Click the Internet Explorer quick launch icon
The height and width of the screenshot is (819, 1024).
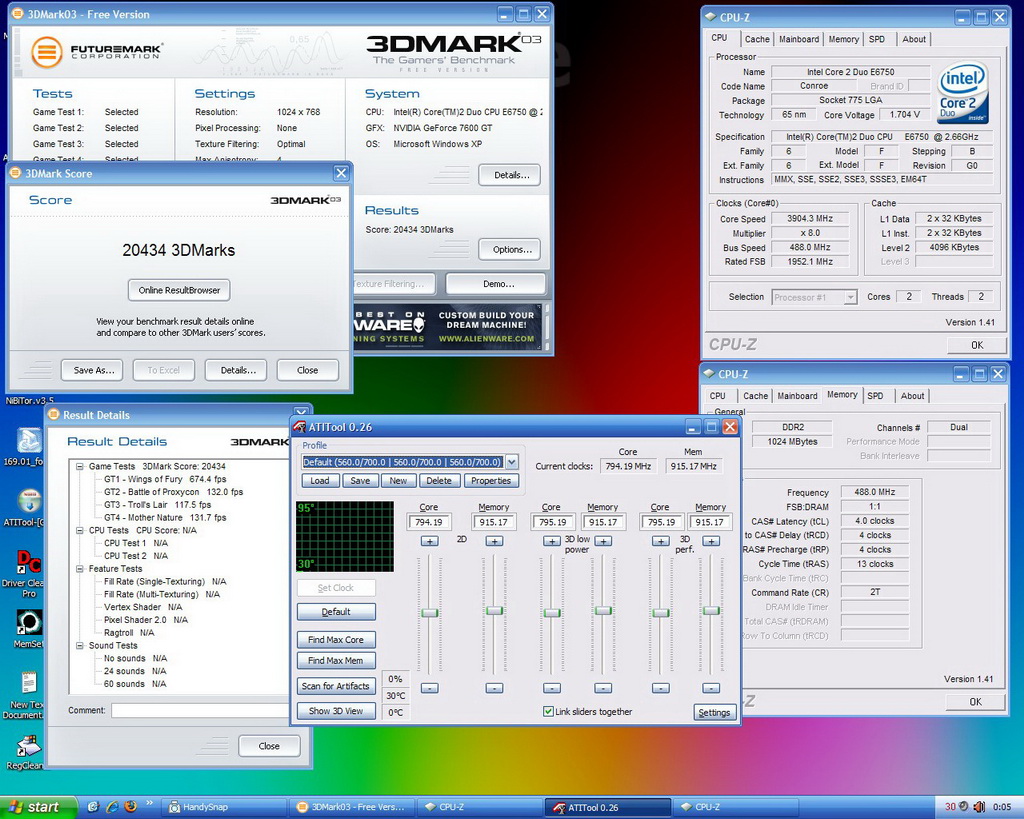[112, 807]
